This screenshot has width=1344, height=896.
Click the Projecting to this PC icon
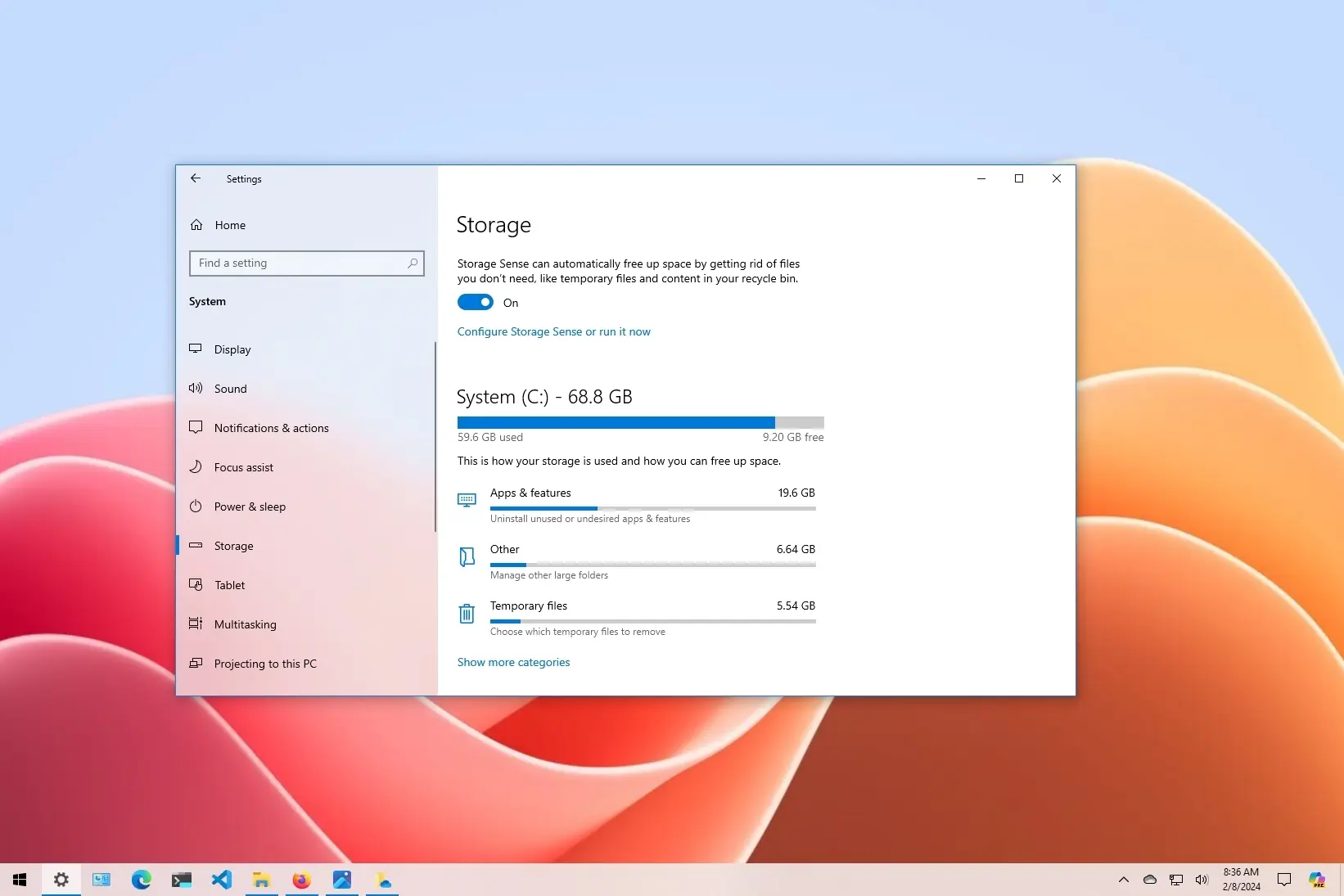(x=196, y=663)
